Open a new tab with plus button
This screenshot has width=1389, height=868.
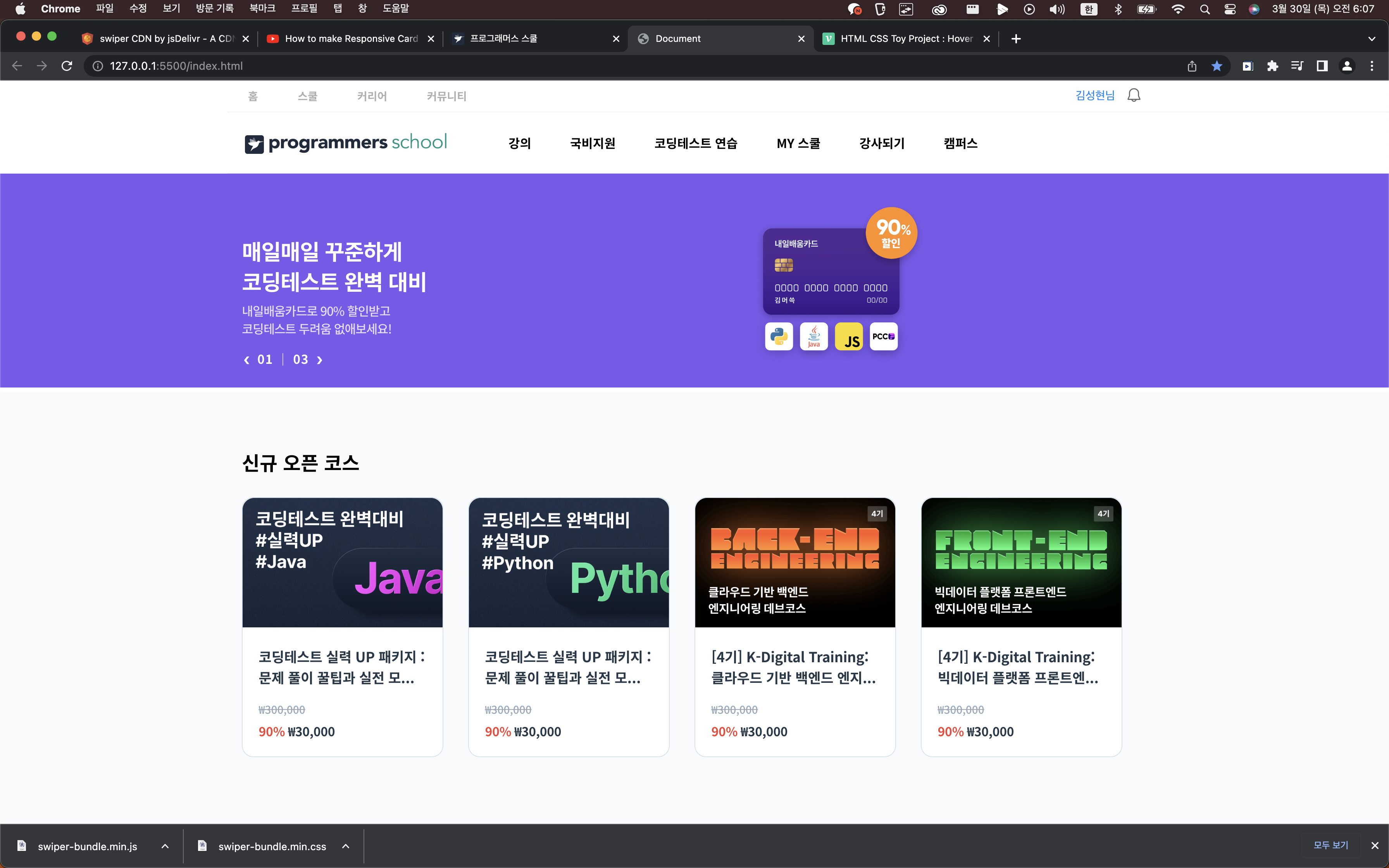pyautogui.click(x=1016, y=38)
